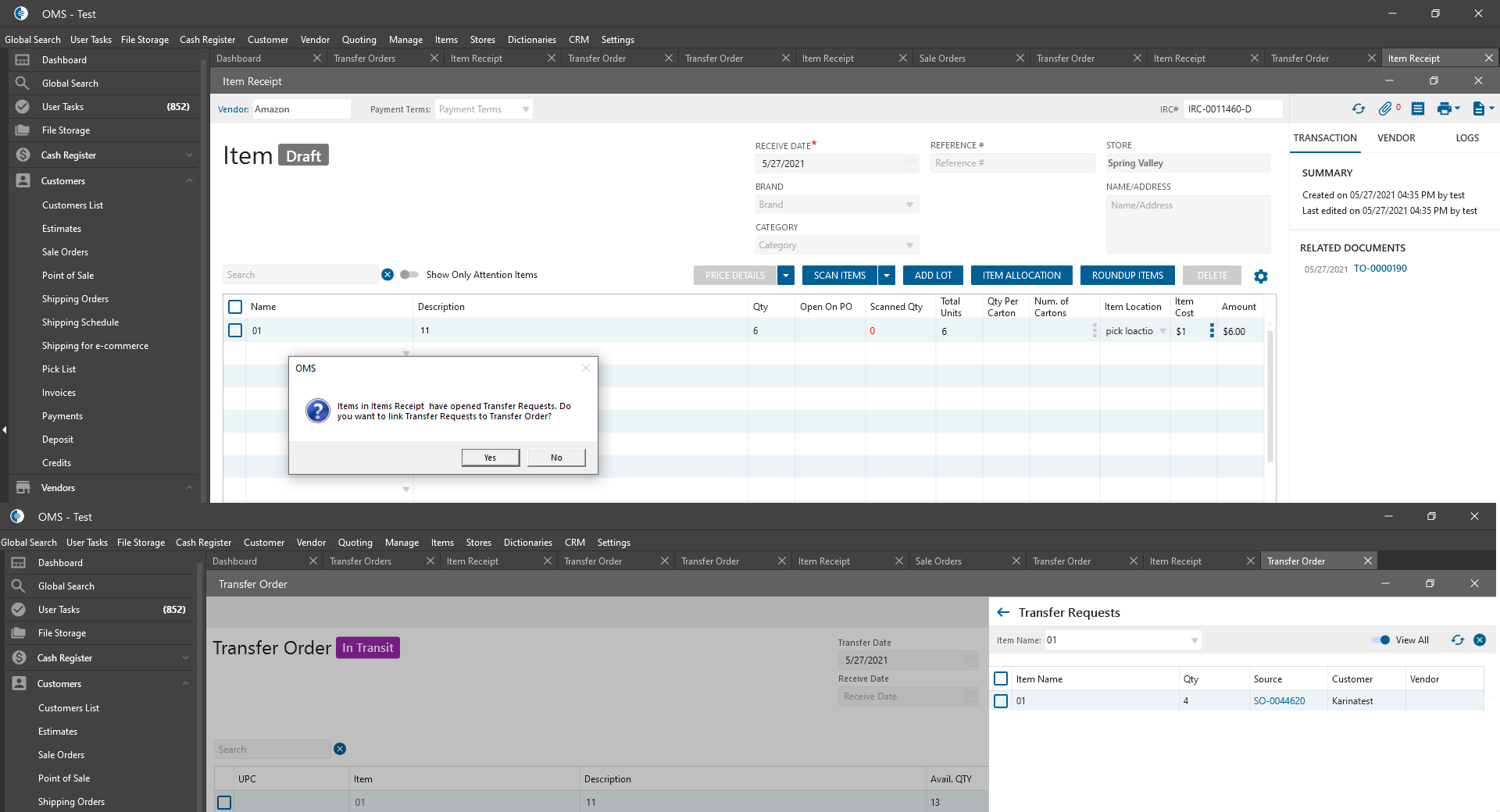Screen dimensions: 1500x812
Task: Expand the Payment Terms dropdown
Action: pyautogui.click(x=526, y=109)
